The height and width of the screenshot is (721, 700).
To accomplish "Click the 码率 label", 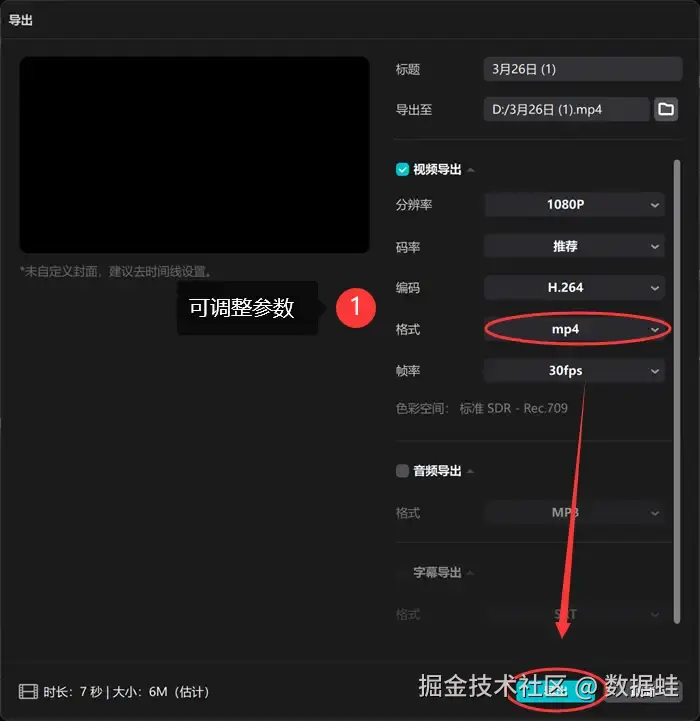I will pyautogui.click(x=407, y=247).
